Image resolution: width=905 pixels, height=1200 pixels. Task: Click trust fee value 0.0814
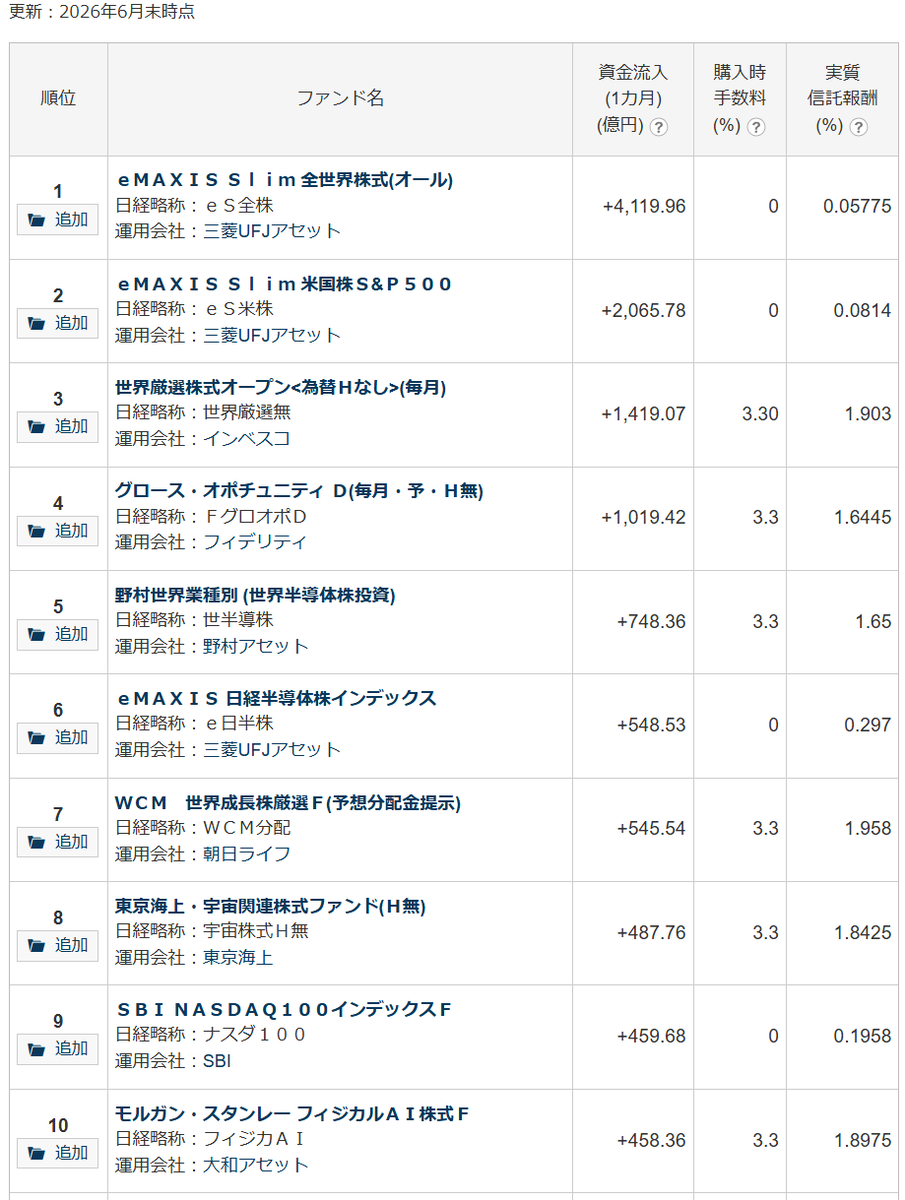coord(862,311)
